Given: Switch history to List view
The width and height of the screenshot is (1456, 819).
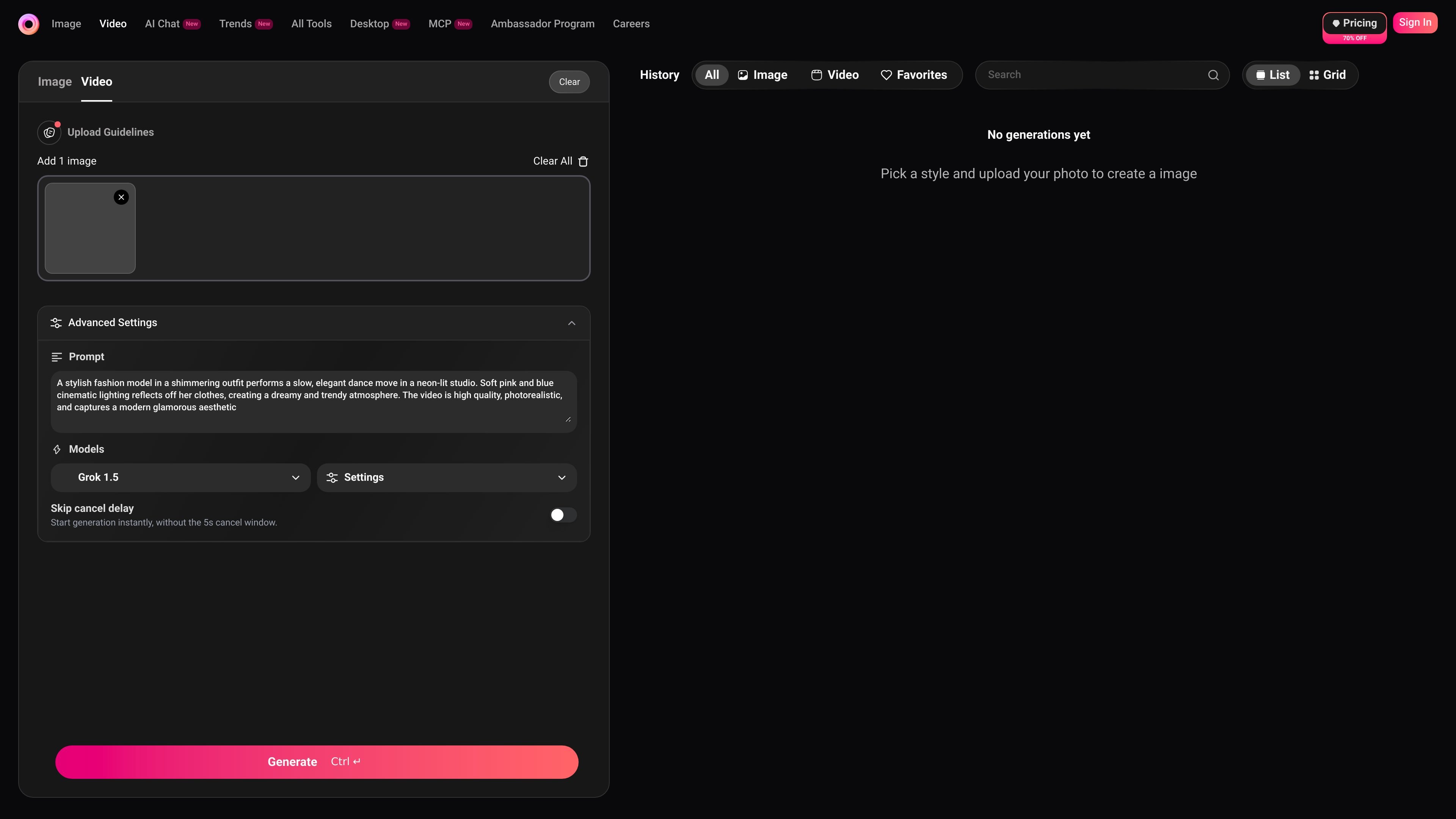Looking at the screenshot, I should (x=1272, y=75).
